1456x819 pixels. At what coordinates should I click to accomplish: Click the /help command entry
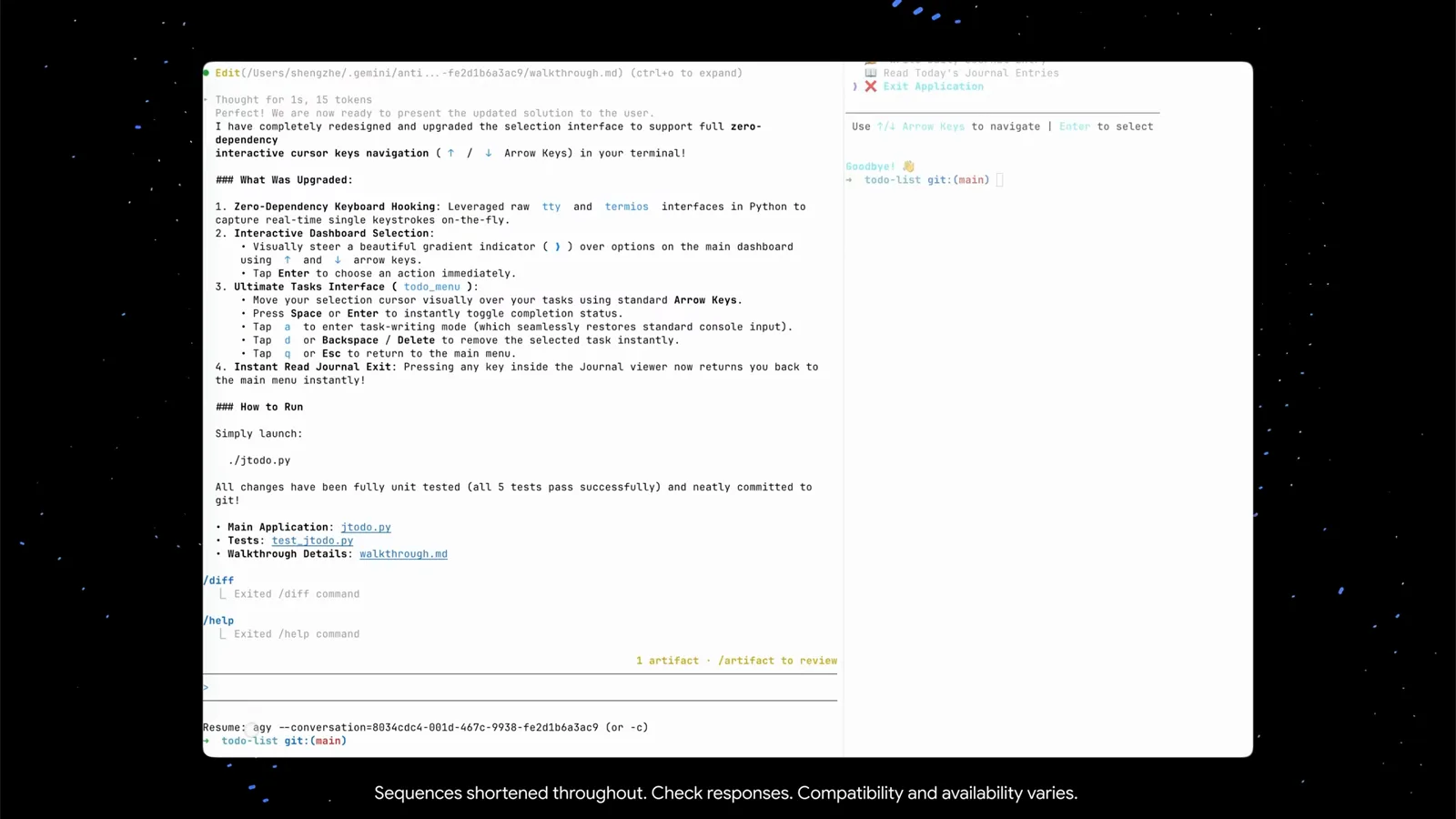click(218, 621)
